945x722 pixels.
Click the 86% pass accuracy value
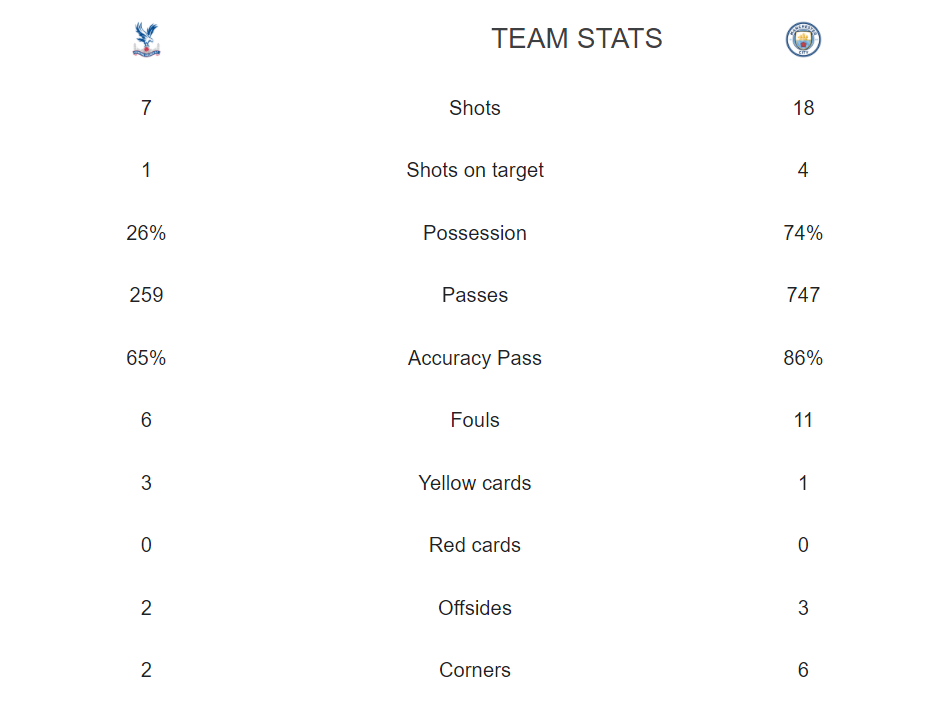coord(803,358)
